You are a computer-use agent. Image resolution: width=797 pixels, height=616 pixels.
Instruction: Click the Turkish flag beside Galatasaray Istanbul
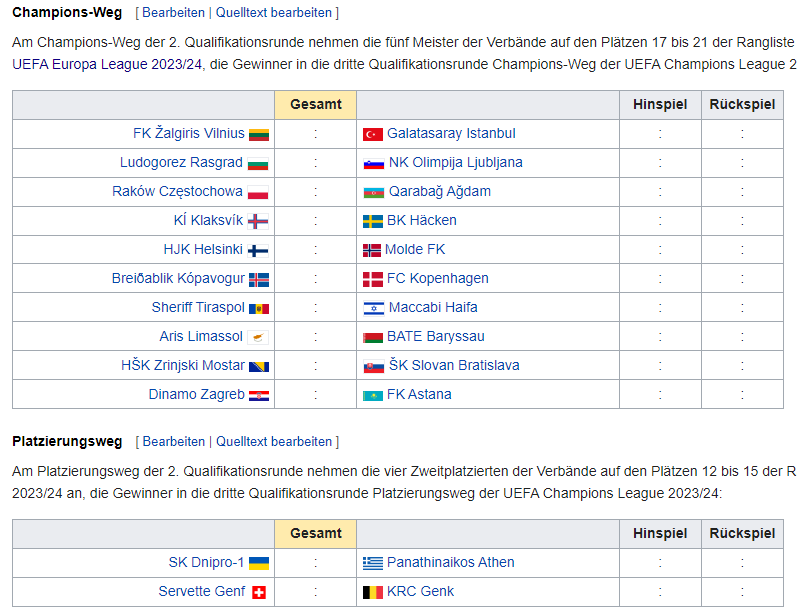(373, 134)
